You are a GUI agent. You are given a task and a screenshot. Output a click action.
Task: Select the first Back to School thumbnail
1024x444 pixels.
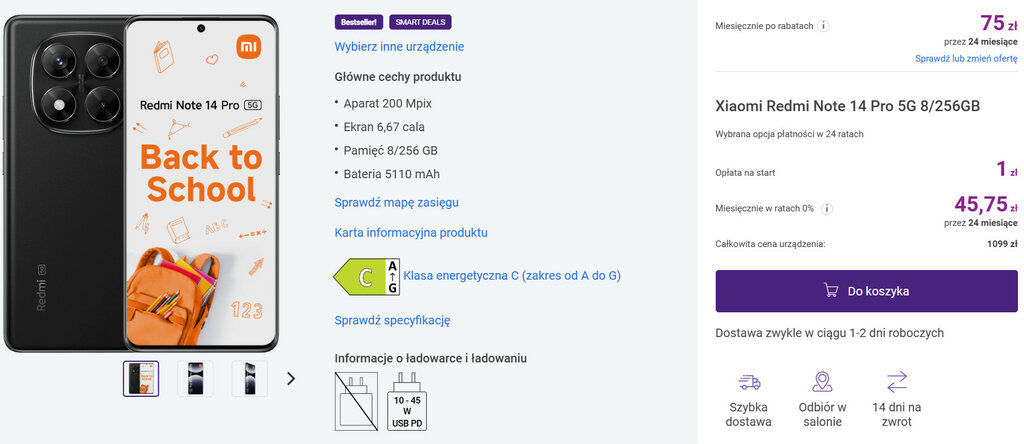tap(141, 378)
